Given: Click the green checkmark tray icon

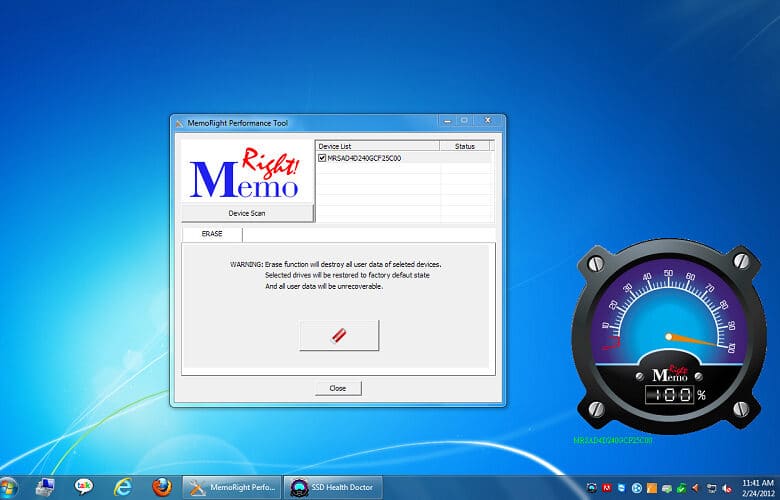Looking at the screenshot, I should [682, 489].
